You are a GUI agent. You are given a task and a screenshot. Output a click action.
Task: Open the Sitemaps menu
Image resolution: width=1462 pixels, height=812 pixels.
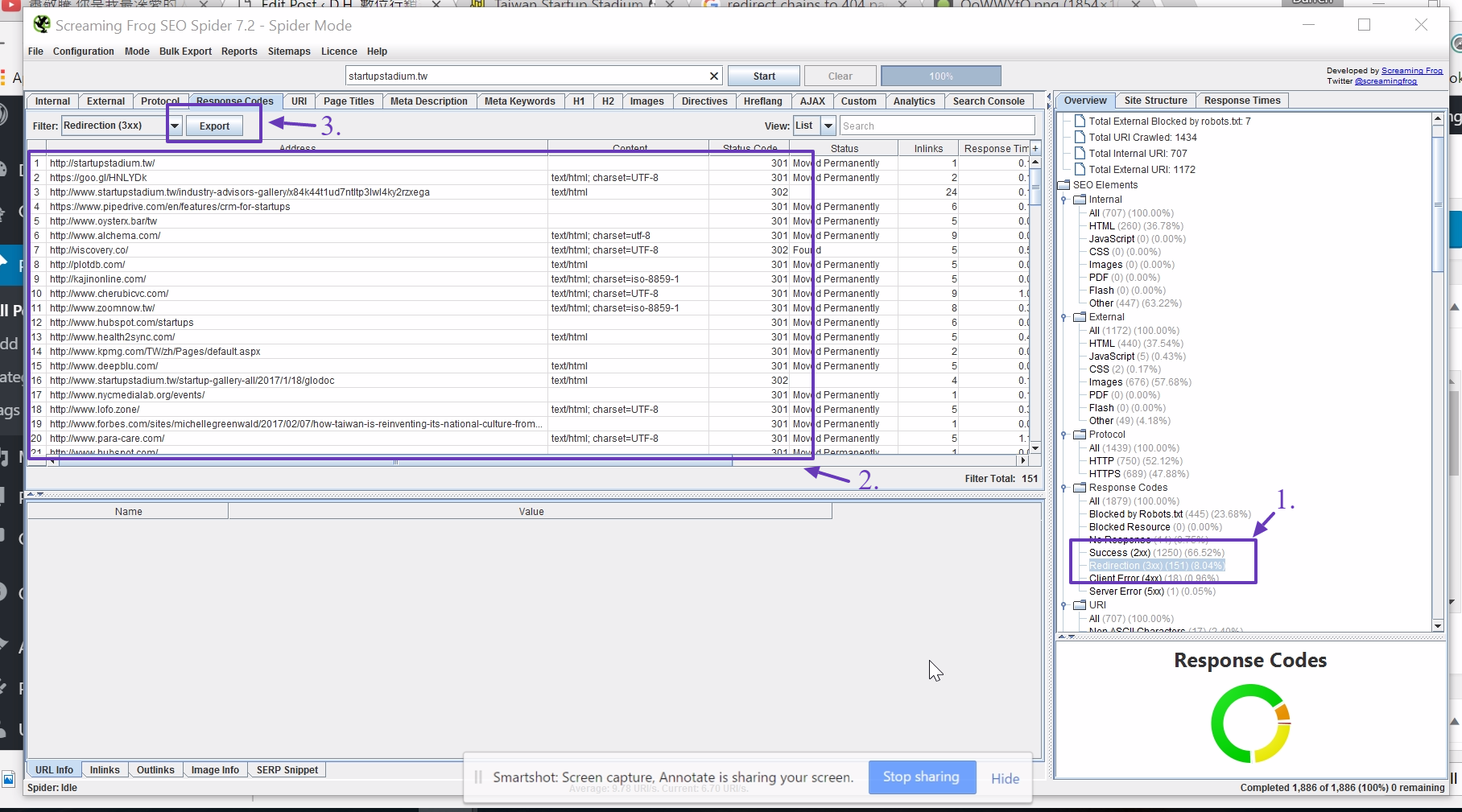click(289, 52)
